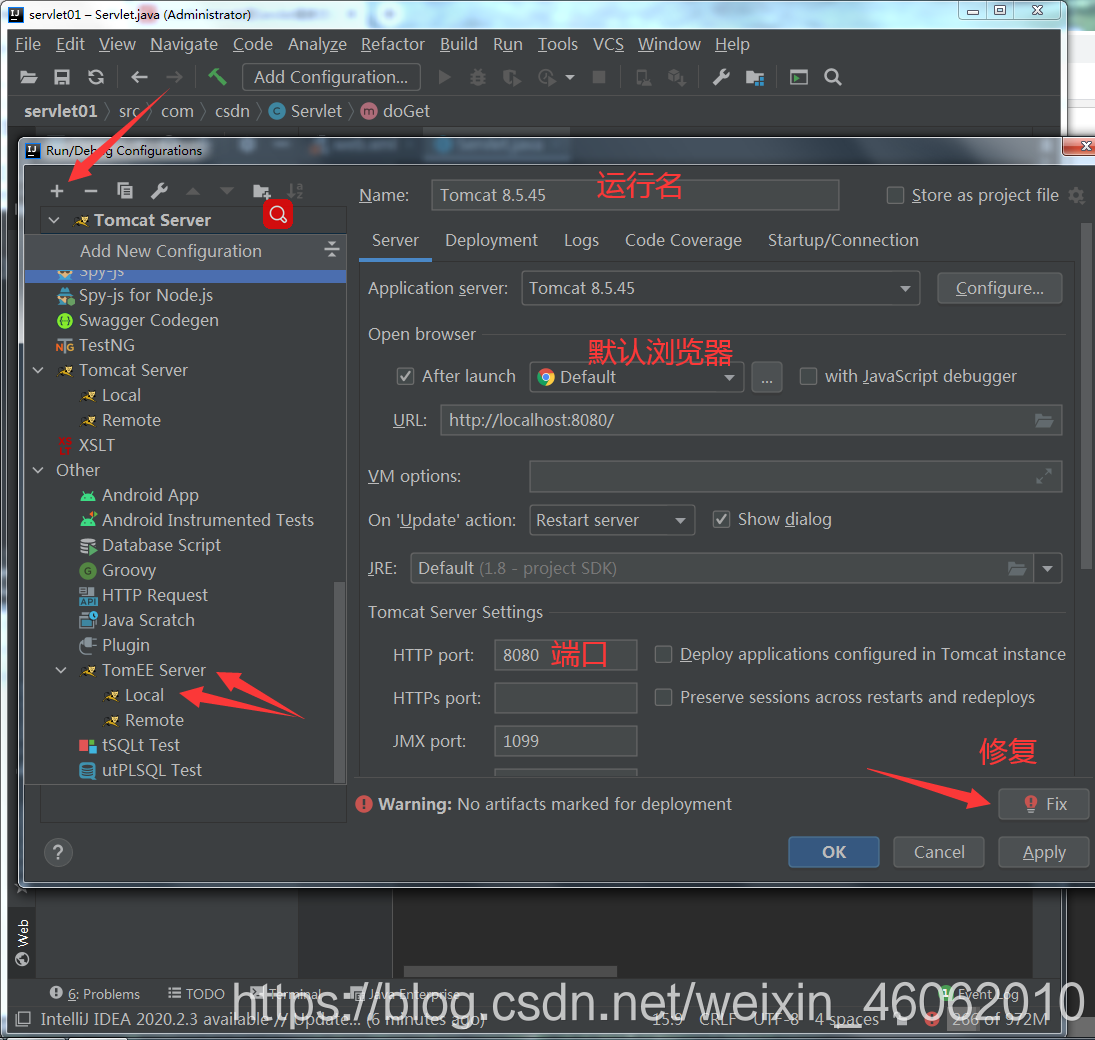Screen dimensions: 1095x1040
Task: Click the Add New Configuration popup settings icon
Action: 332,250
